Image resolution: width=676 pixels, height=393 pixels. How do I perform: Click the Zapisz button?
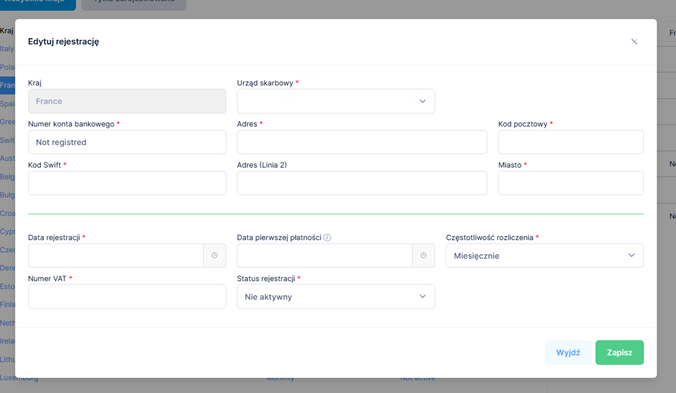[x=620, y=352]
